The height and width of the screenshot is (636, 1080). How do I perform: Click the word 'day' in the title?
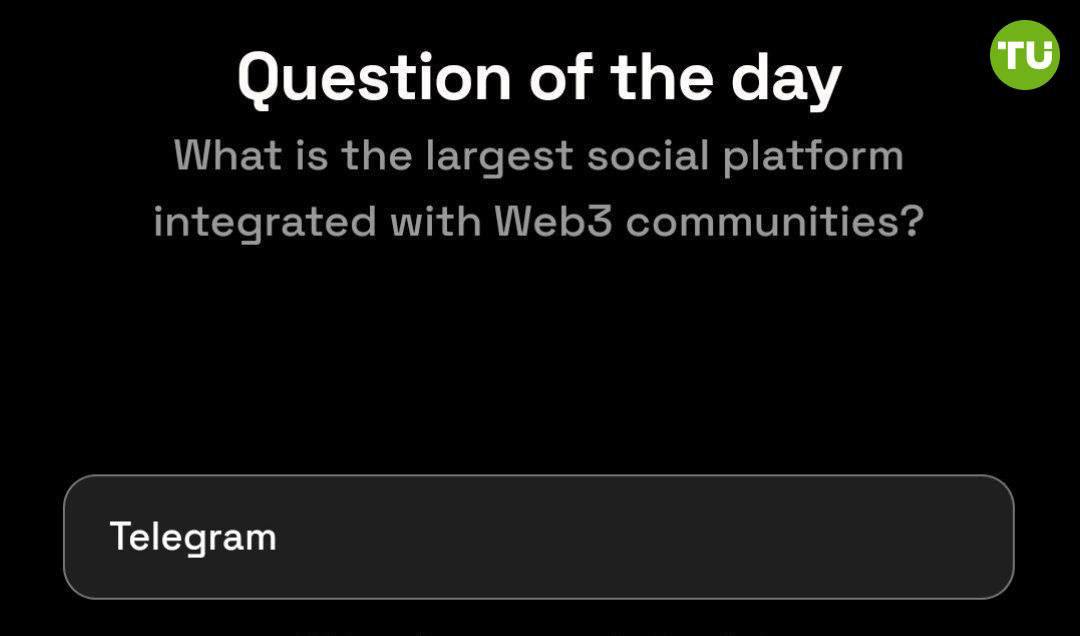coord(786,81)
